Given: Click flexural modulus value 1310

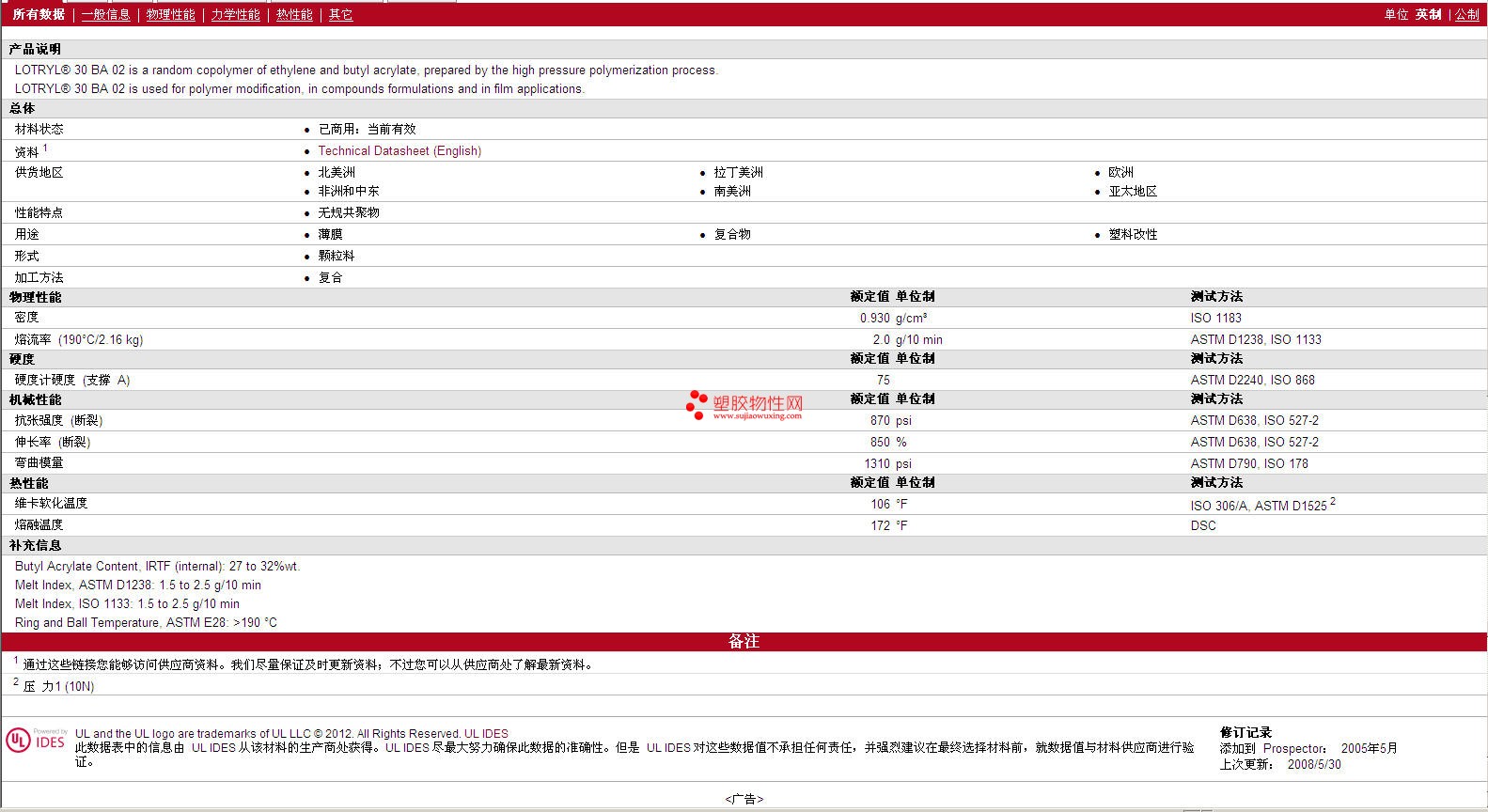Looking at the screenshot, I should tap(878, 464).
